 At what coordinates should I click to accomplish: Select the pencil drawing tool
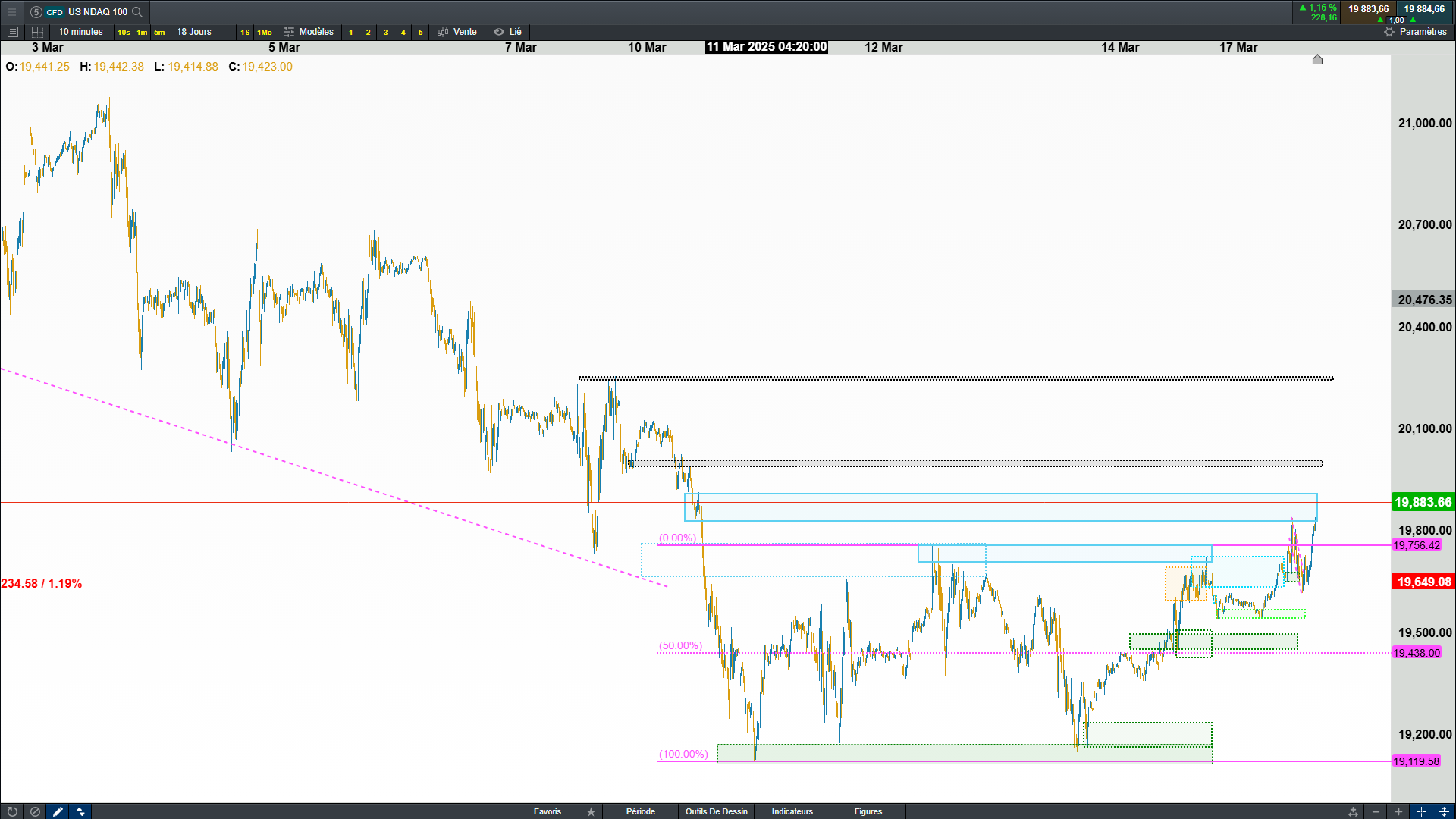pos(58,811)
